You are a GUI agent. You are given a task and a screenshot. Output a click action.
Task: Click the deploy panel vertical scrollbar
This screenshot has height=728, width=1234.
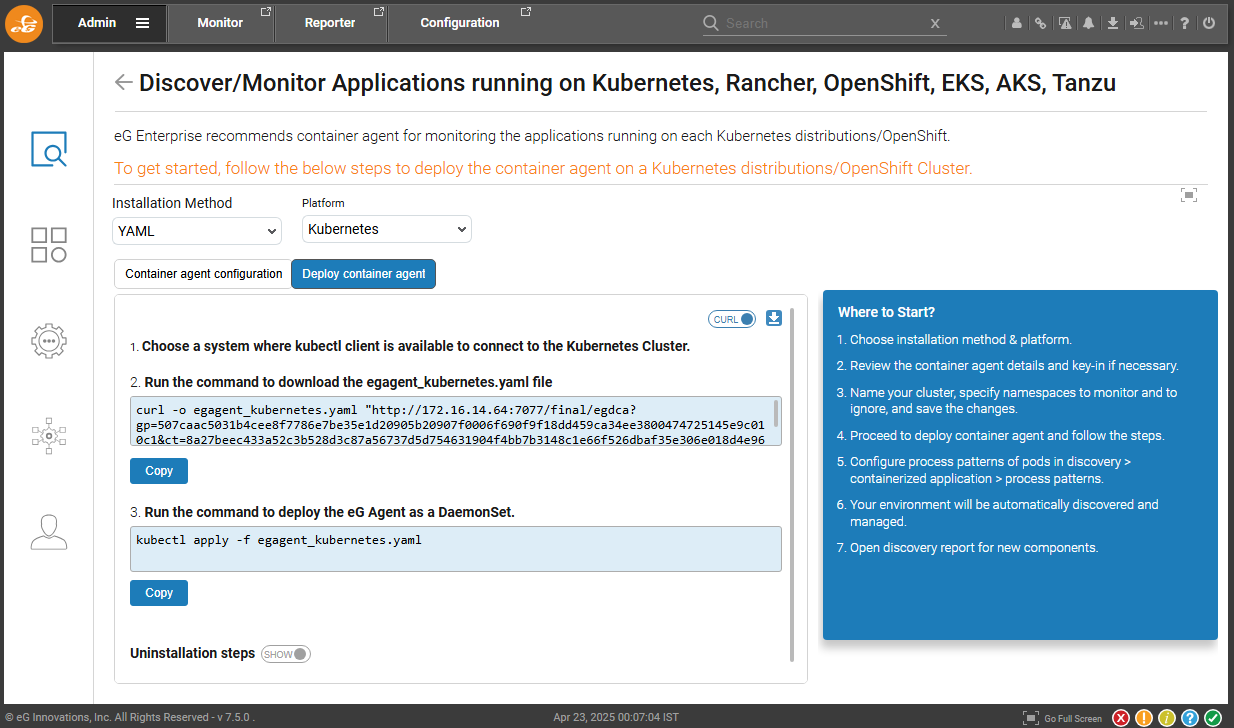click(792, 484)
